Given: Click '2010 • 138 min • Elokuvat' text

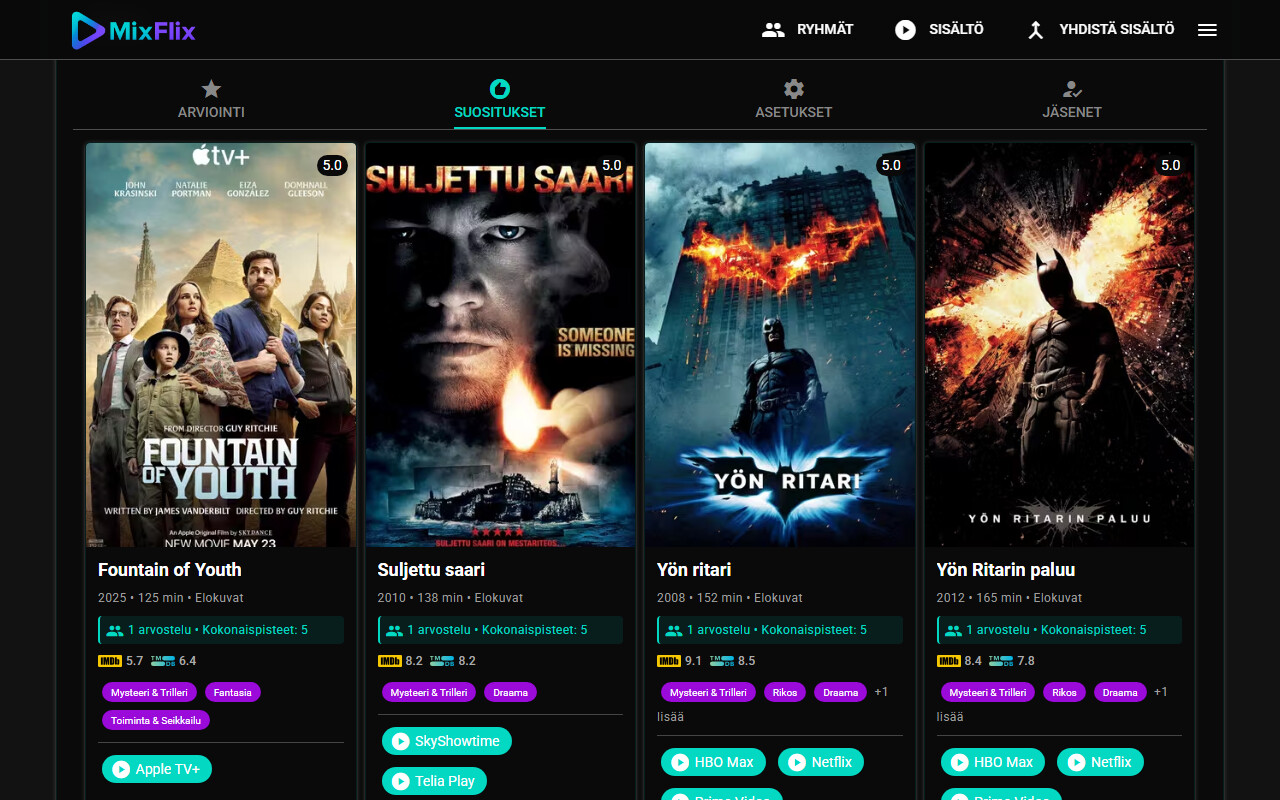Looking at the screenshot, I should 451,598.
